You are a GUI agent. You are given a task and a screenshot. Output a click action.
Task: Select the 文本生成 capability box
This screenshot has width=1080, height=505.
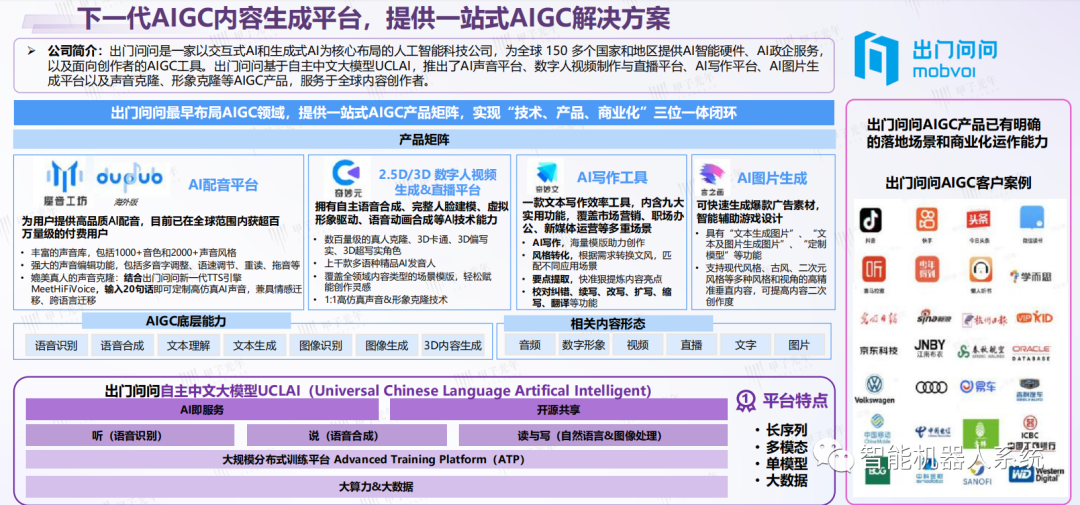pyautogui.click(x=254, y=345)
